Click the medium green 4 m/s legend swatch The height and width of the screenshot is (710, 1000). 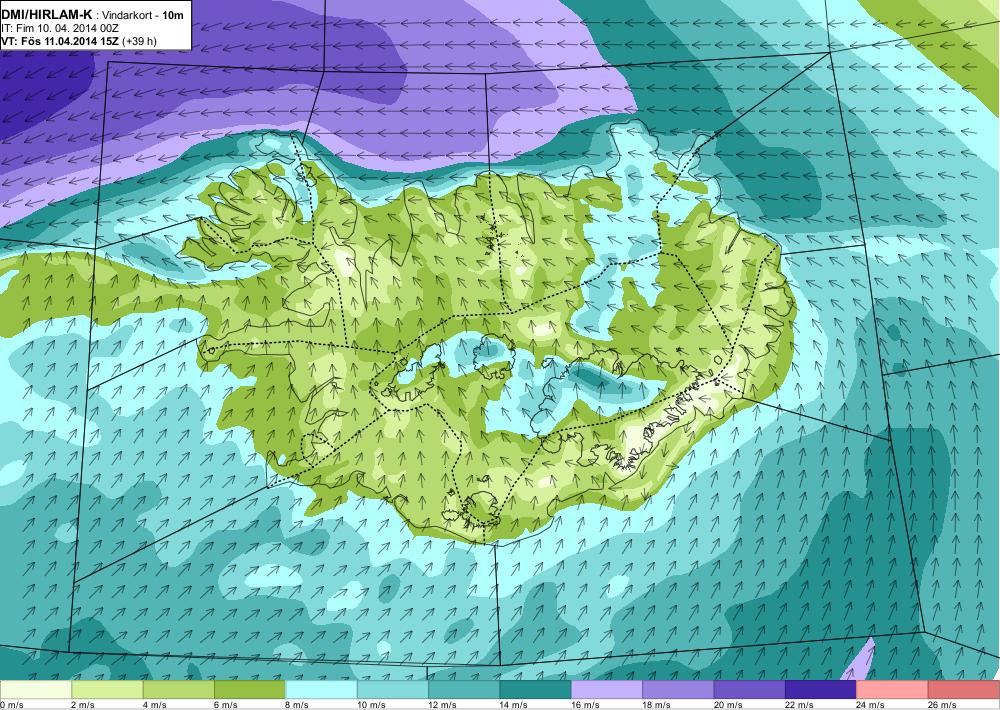[179, 690]
